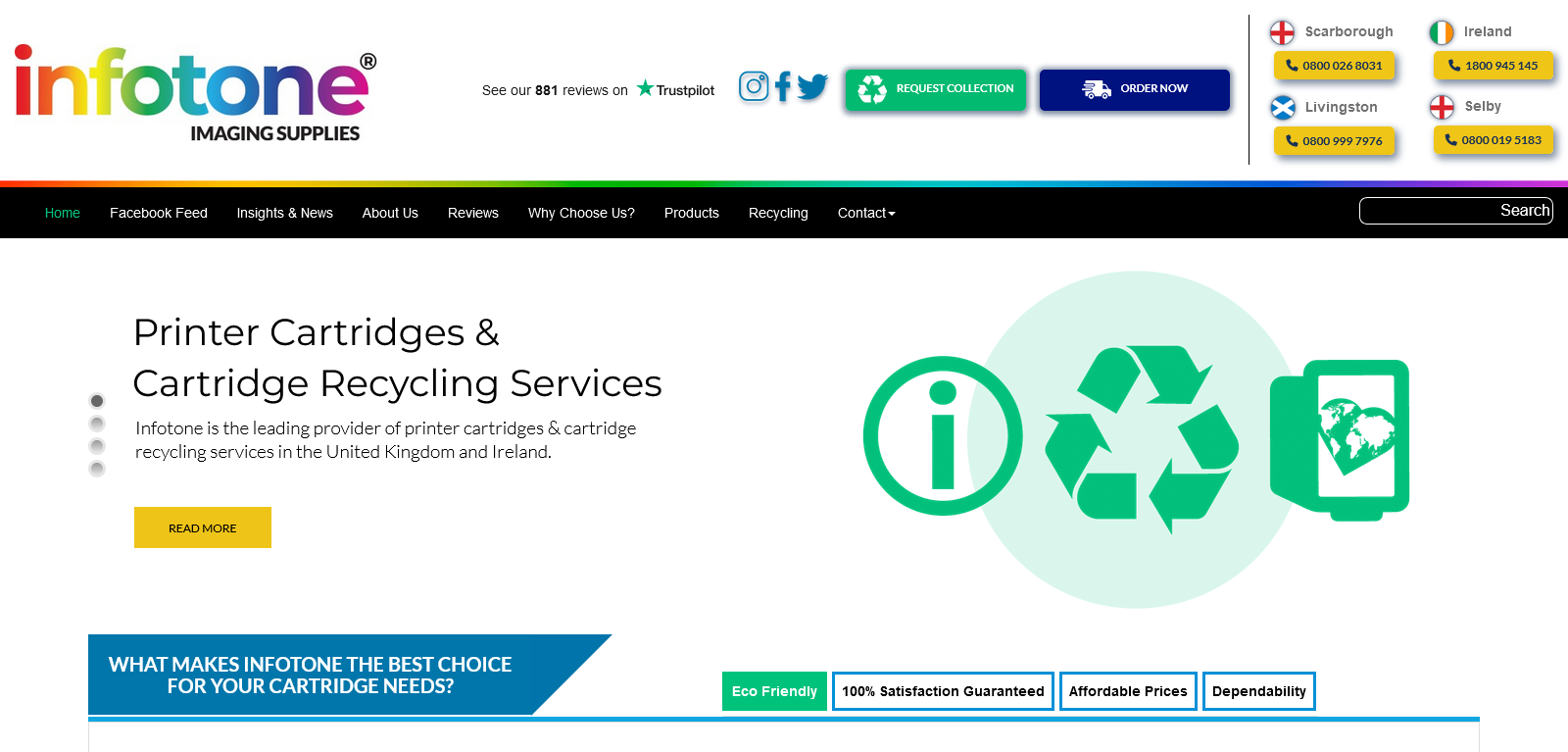This screenshot has width=1568, height=752.
Task: Click the Infotone Imaging Supplies logo
Action: click(x=196, y=94)
